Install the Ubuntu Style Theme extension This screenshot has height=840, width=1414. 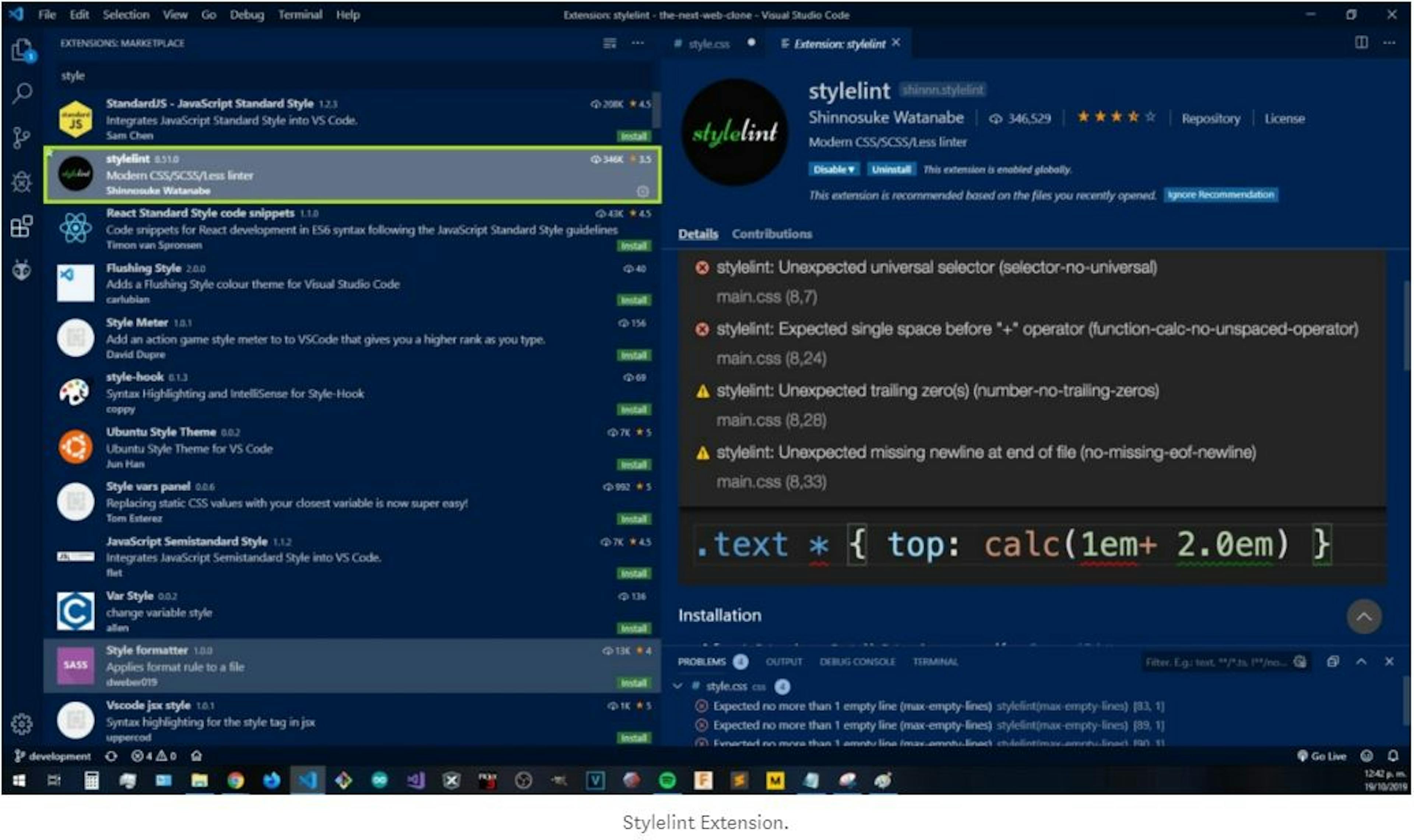[x=633, y=465]
